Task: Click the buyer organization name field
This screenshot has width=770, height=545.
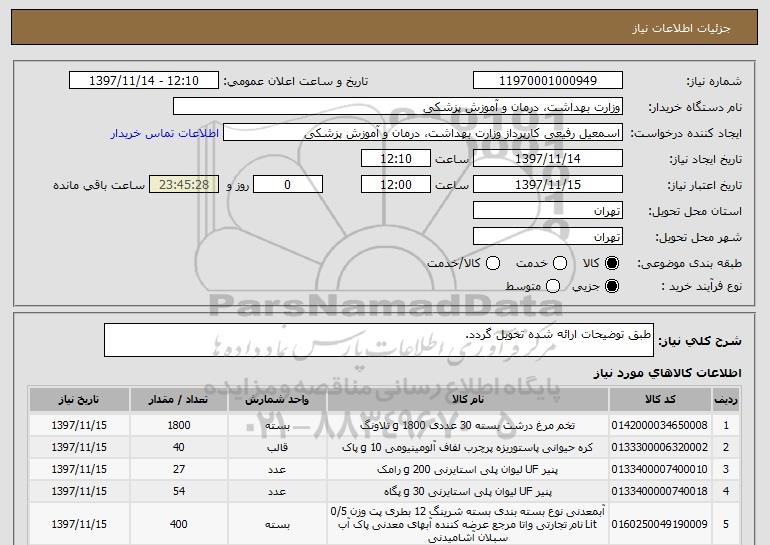Action: tap(398, 107)
